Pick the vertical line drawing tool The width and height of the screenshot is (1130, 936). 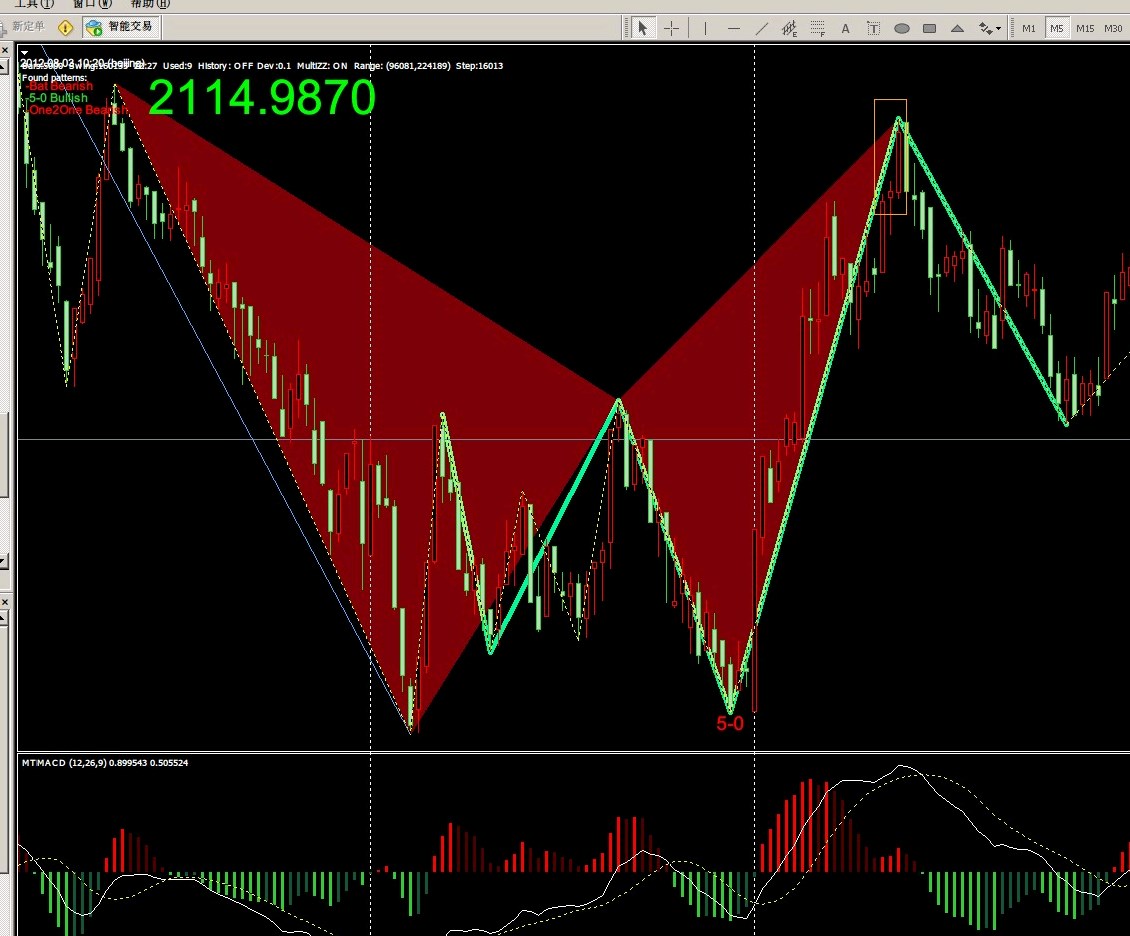pyautogui.click(x=705, y=28)
